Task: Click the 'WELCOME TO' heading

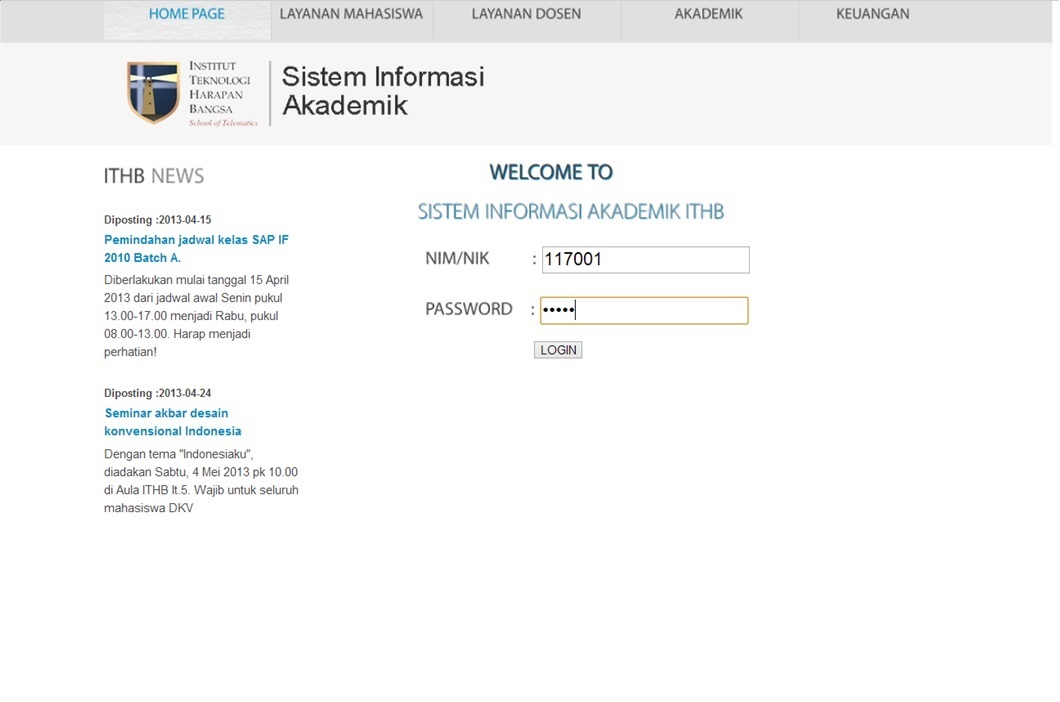Action: [x=551, y=171]
